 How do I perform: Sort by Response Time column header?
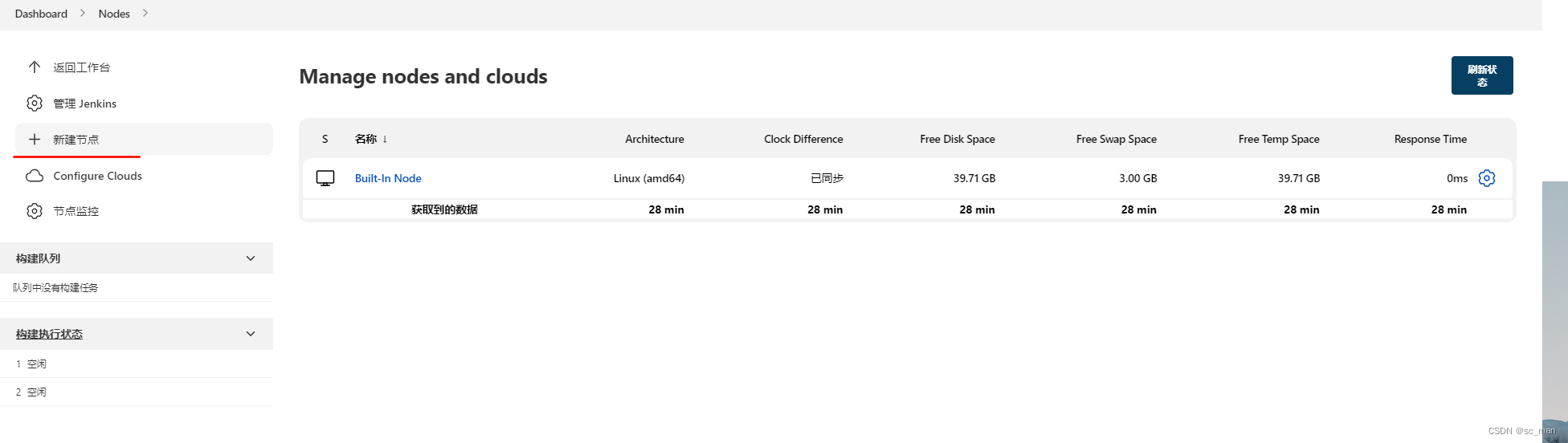pos(1431,139)
